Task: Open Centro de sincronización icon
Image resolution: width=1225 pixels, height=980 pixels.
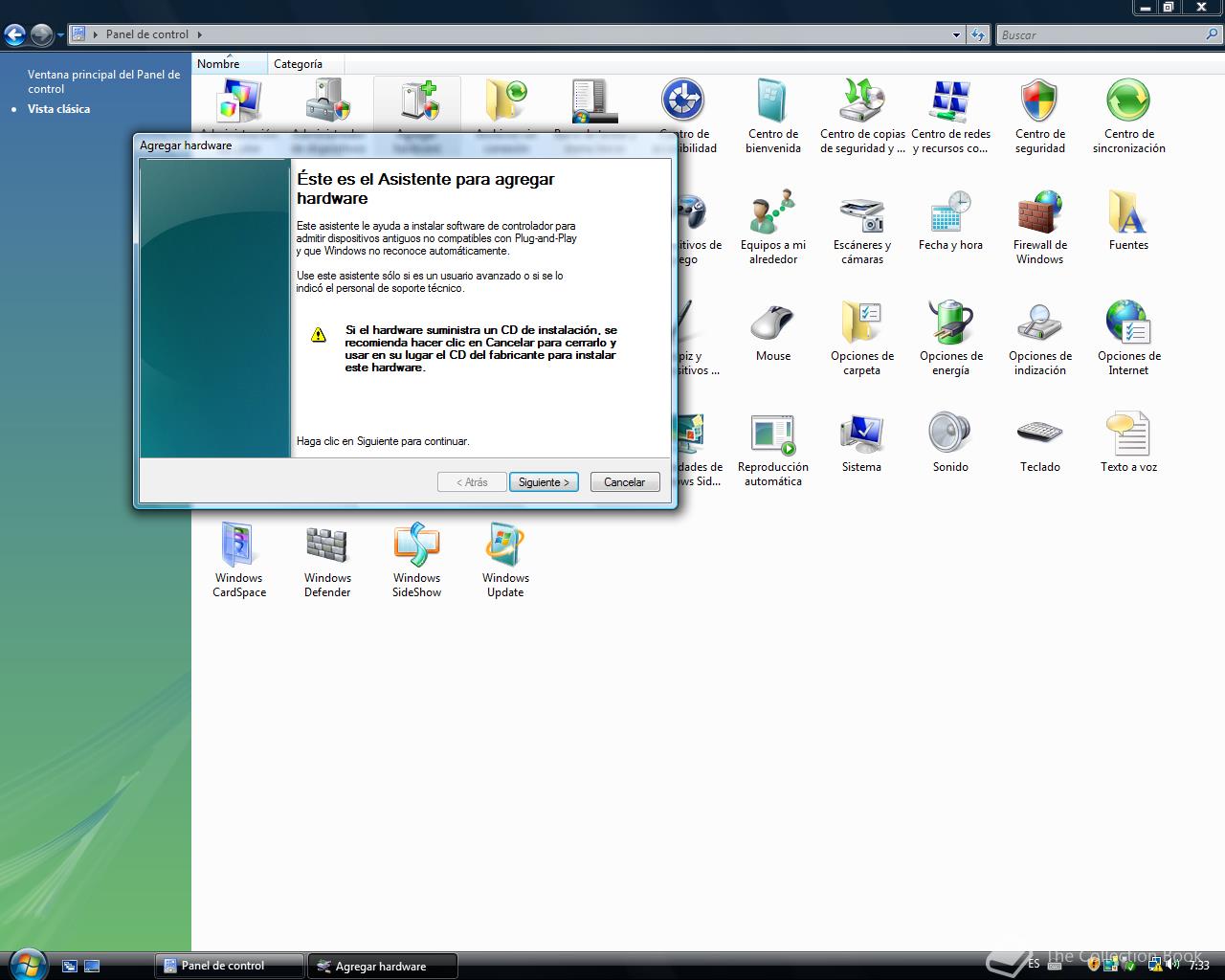Action: 1128,101
